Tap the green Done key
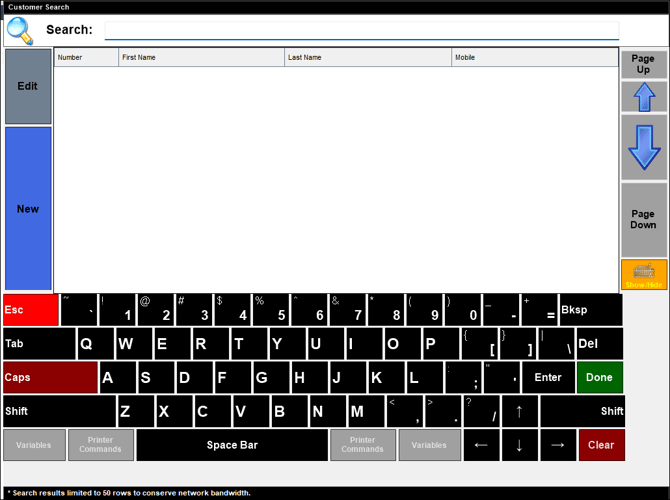Image resolution: width=670 pixels, height=500 pixels. click(x=599, y=377)
